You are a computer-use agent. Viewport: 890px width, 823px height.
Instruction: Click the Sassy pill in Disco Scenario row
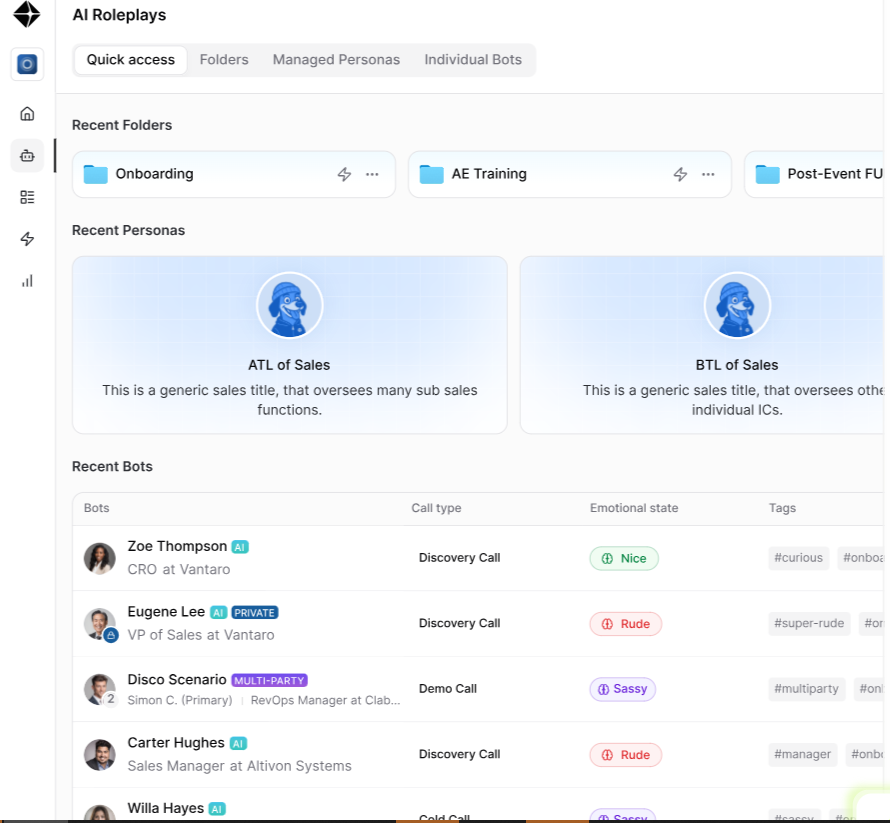[623, 689]
